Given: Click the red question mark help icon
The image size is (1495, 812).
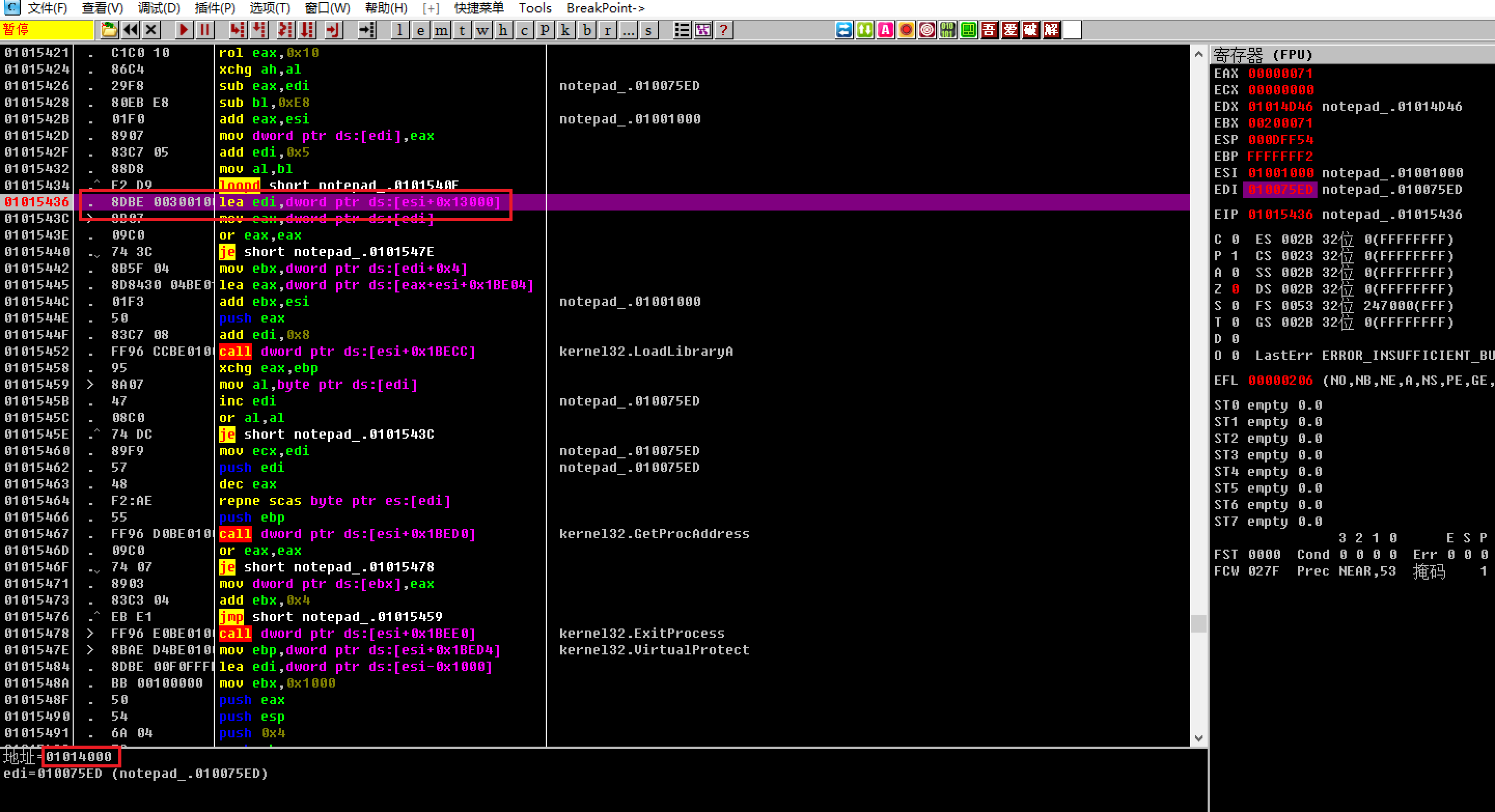Looking at the screenshot, I should pyautogui.click(x=723, y=30).
